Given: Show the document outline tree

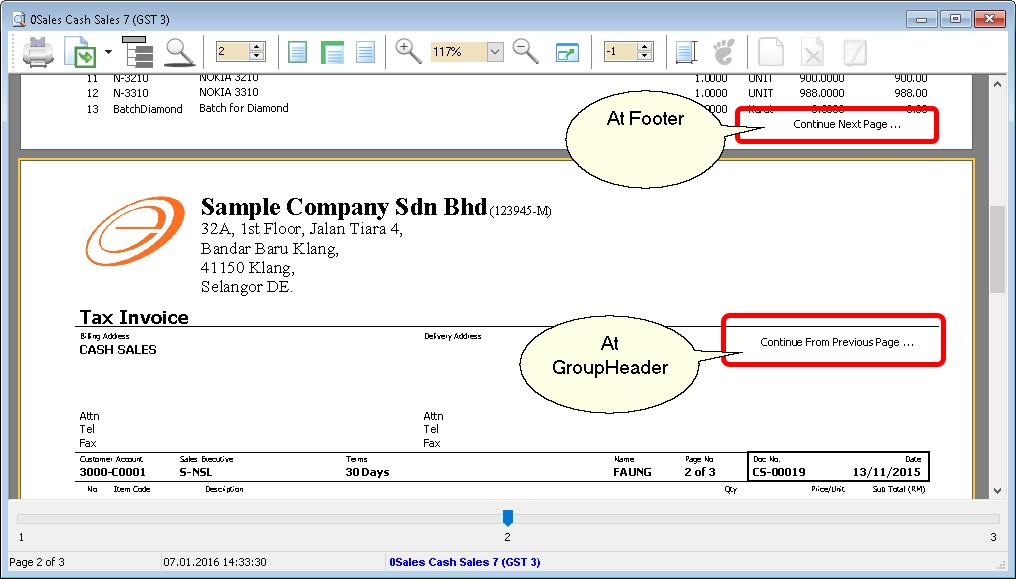Looking at the screenshot, I should click(137, 52).
